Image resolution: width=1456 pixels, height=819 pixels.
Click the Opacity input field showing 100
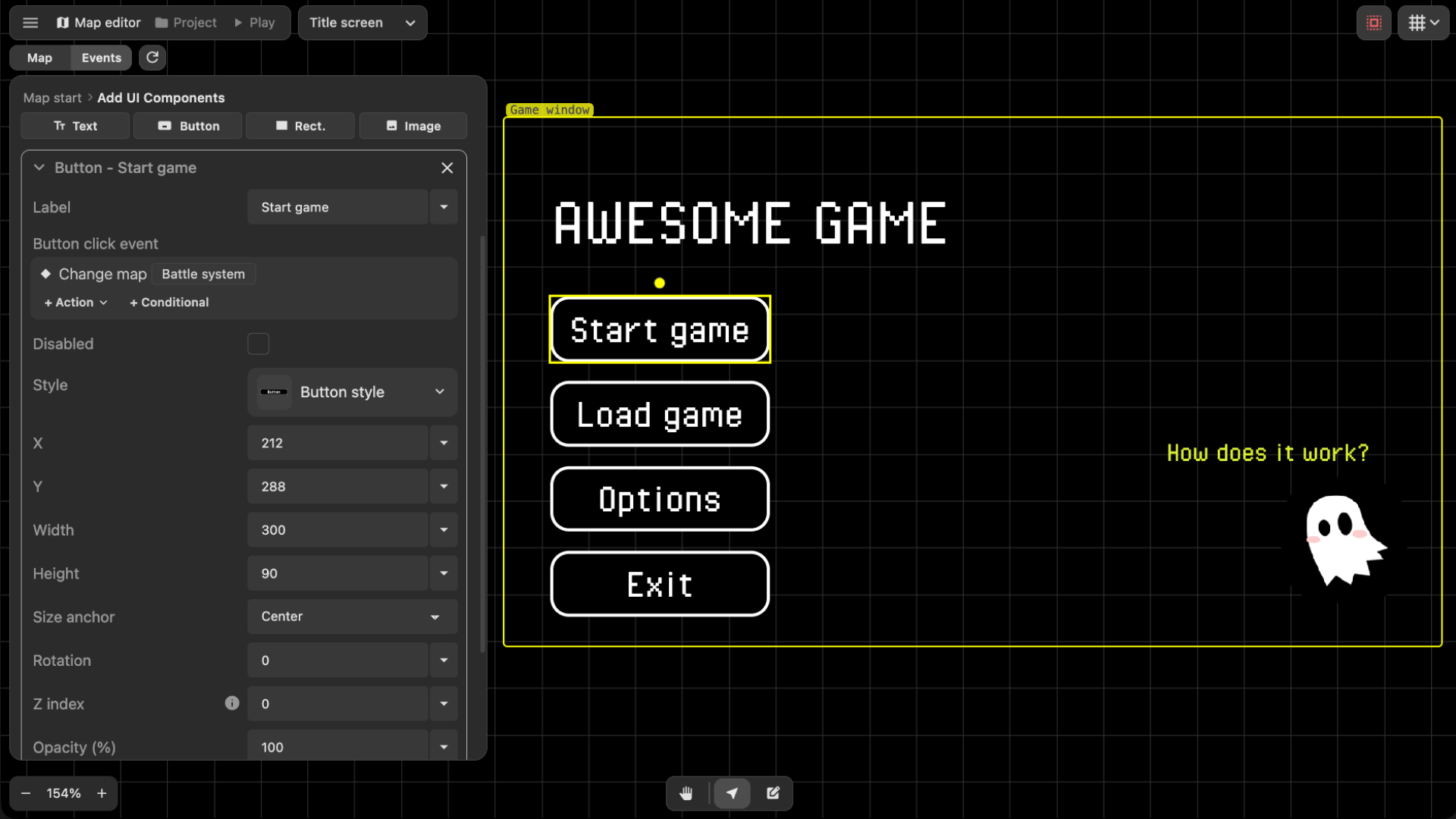tap(338, 747)
